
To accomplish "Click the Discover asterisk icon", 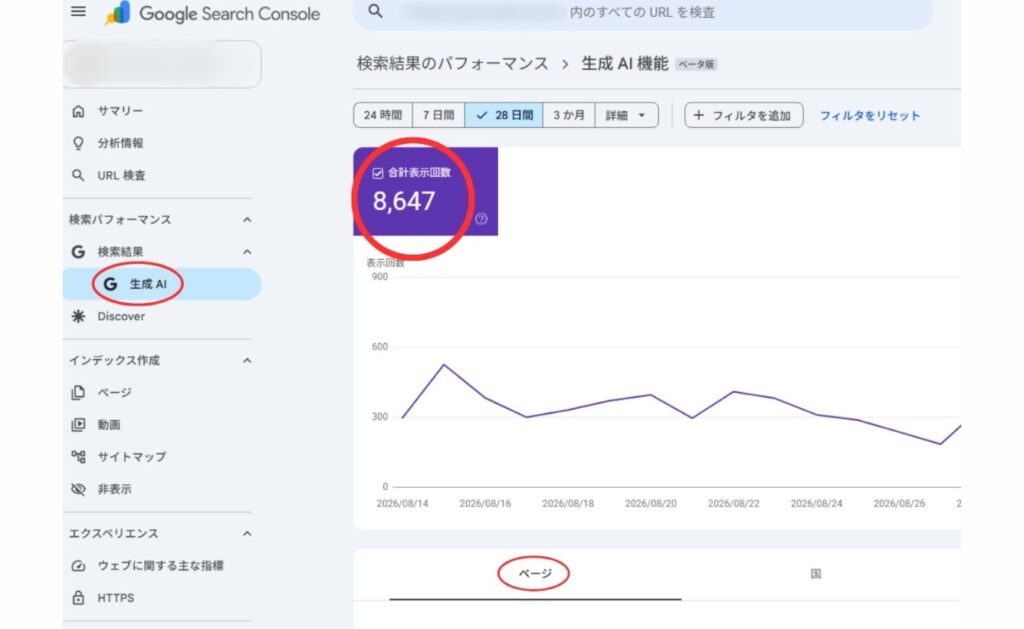I will tap(78, 316).
